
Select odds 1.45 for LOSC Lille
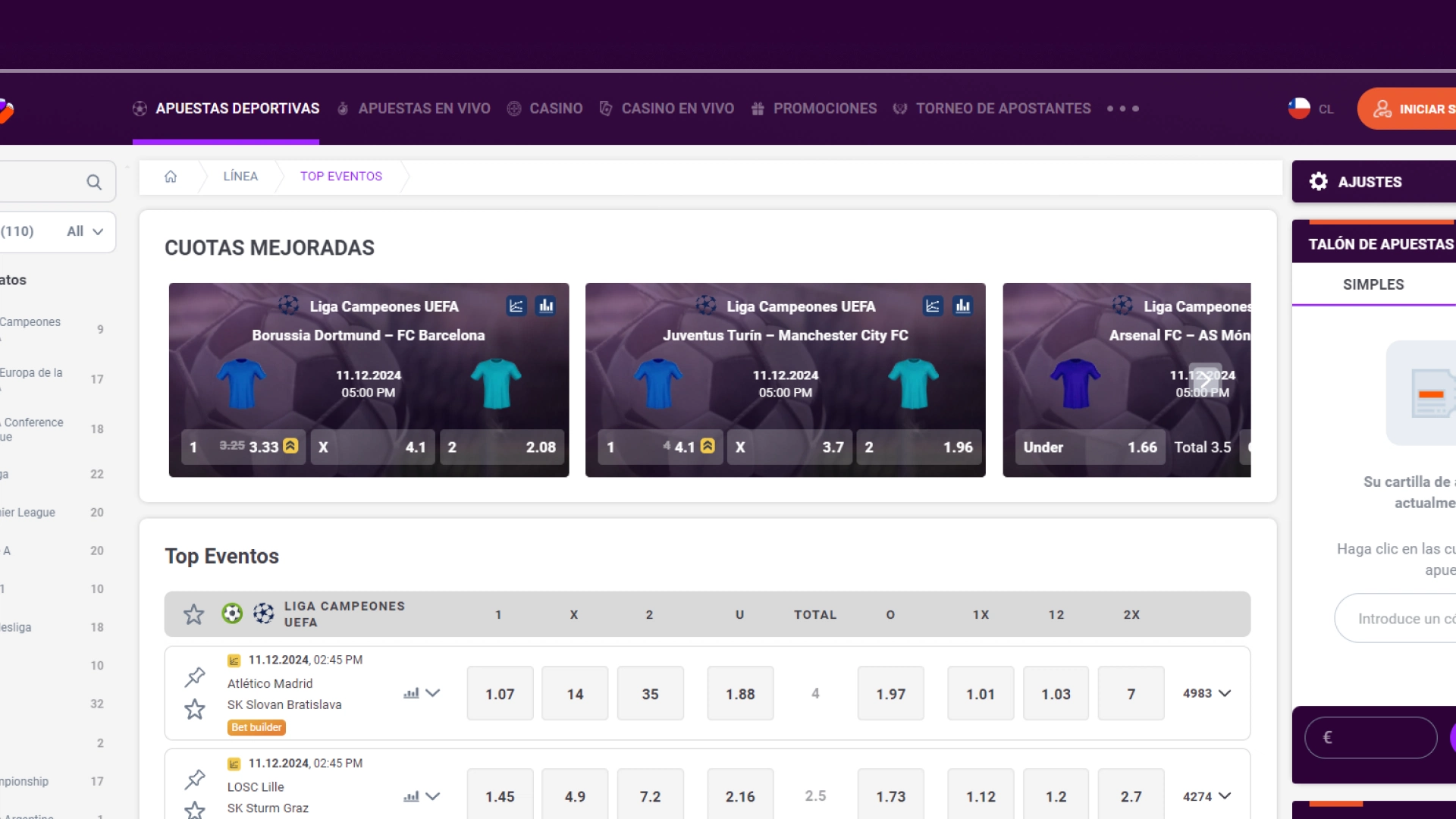[500, 795]
